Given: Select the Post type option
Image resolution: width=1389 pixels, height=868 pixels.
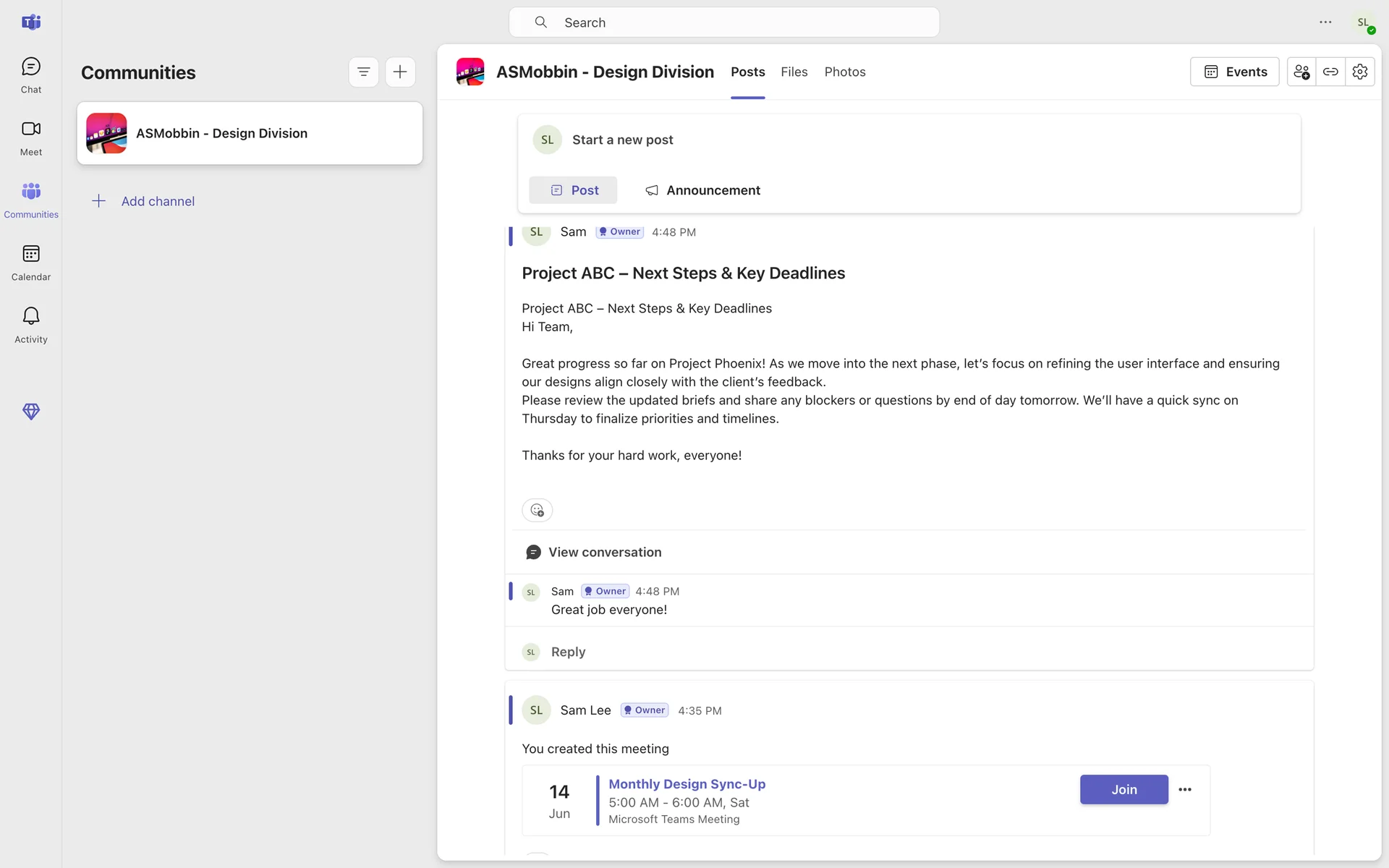Looking at the screenshot, I should 574,190.
